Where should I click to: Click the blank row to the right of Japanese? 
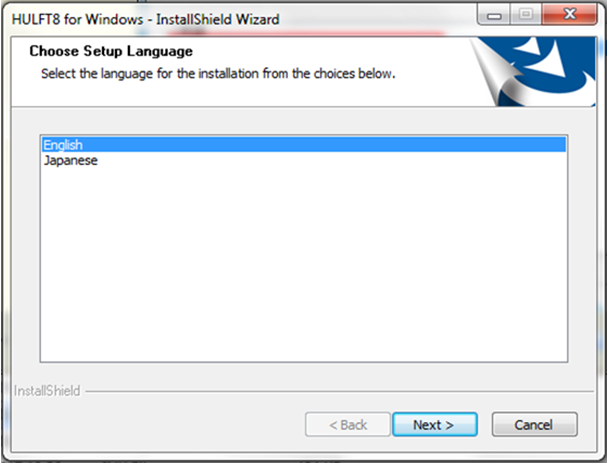(x=332, y=160)
